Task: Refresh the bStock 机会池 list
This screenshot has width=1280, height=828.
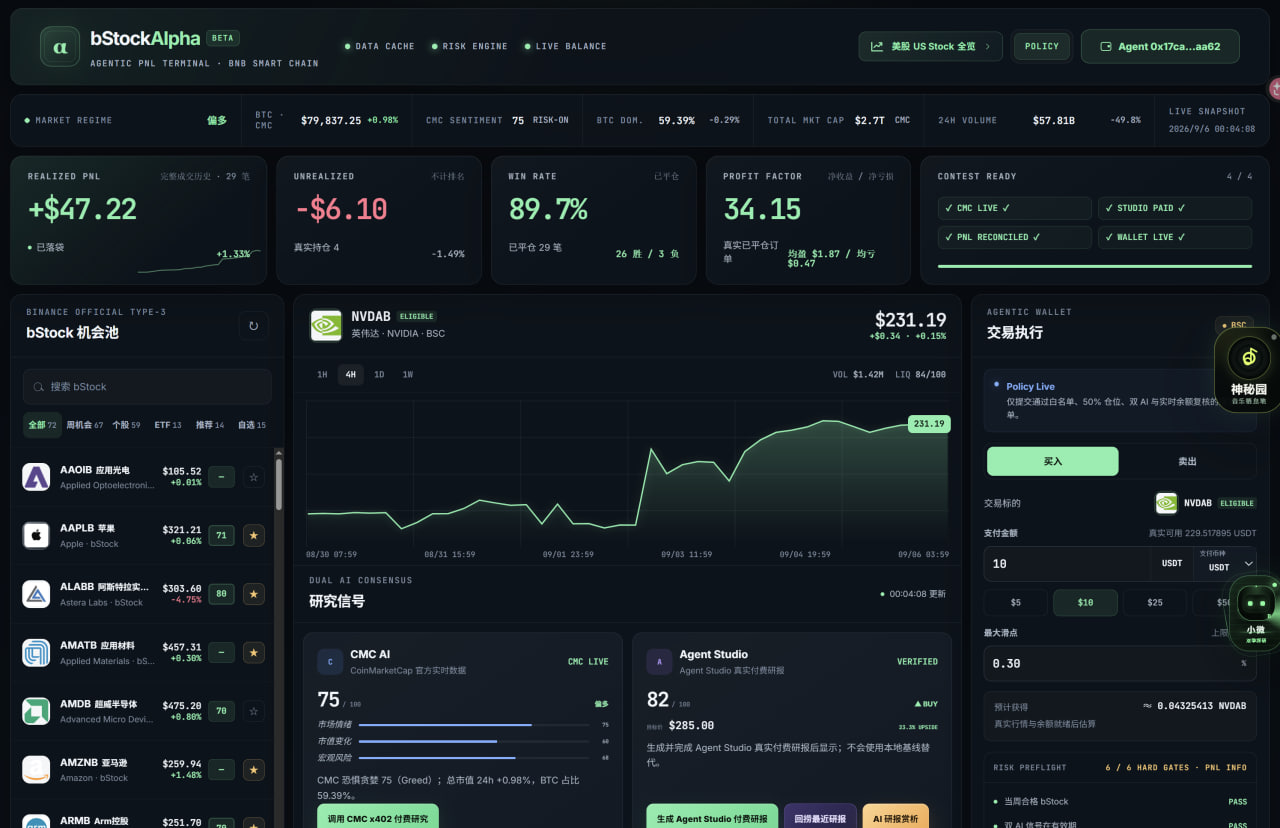Action: pos(253,326)
